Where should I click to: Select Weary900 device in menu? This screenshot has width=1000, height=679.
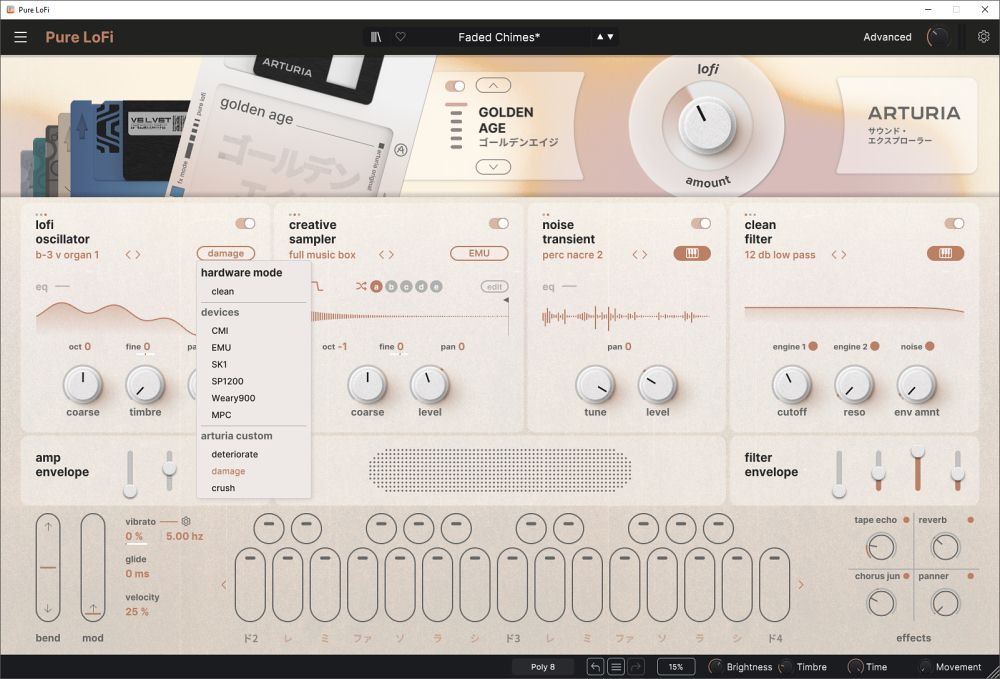[233, 398]
